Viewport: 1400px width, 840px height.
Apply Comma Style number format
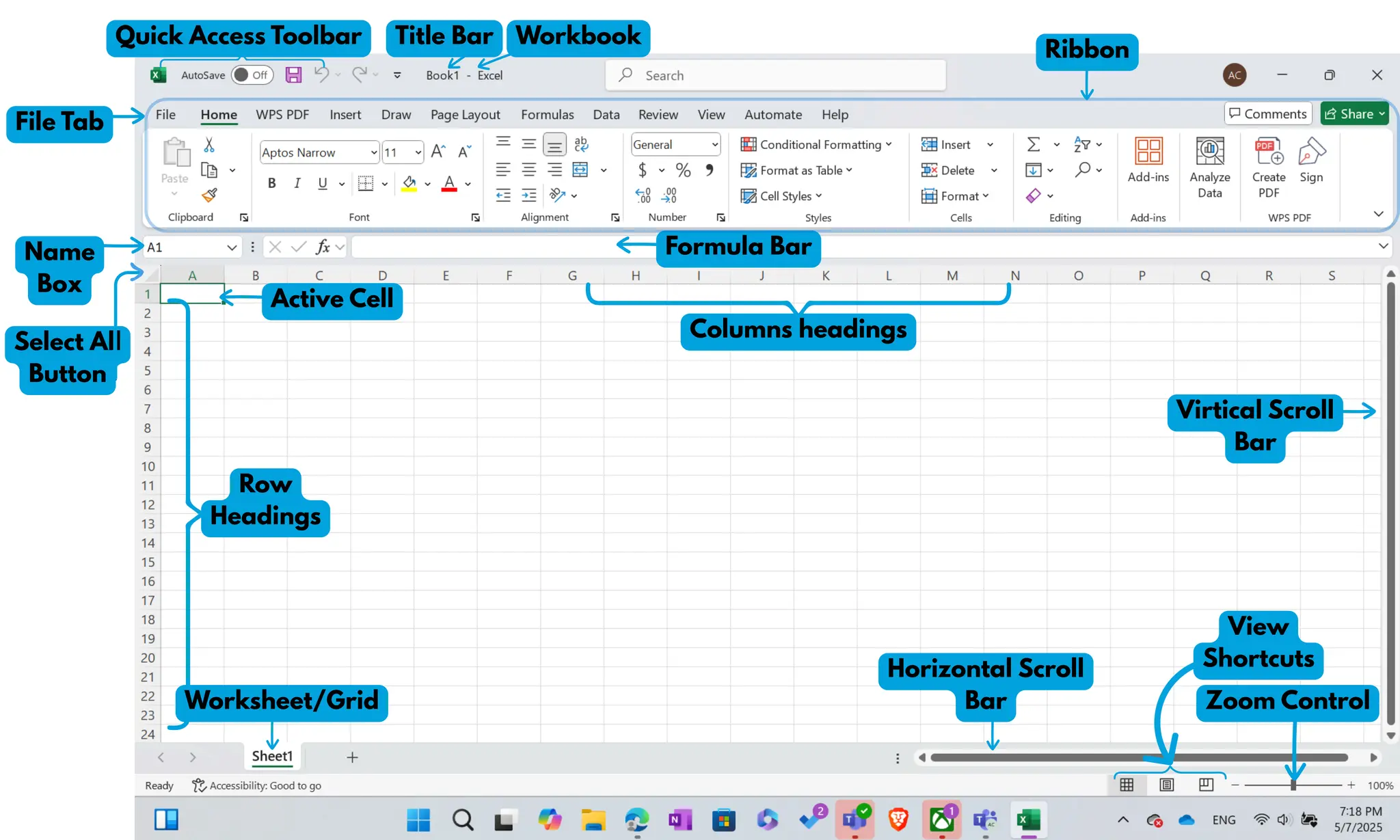click(x=710, y=170)
